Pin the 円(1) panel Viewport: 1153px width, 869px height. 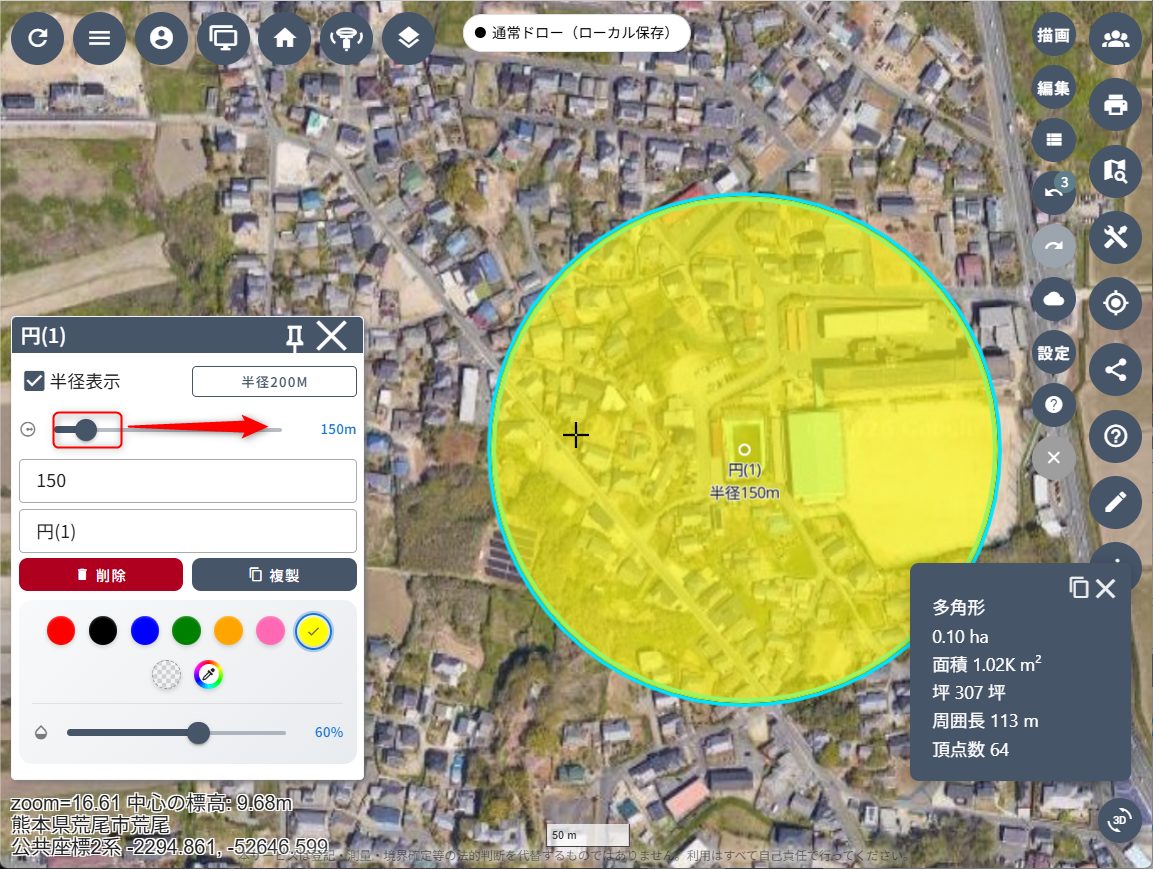294,338
